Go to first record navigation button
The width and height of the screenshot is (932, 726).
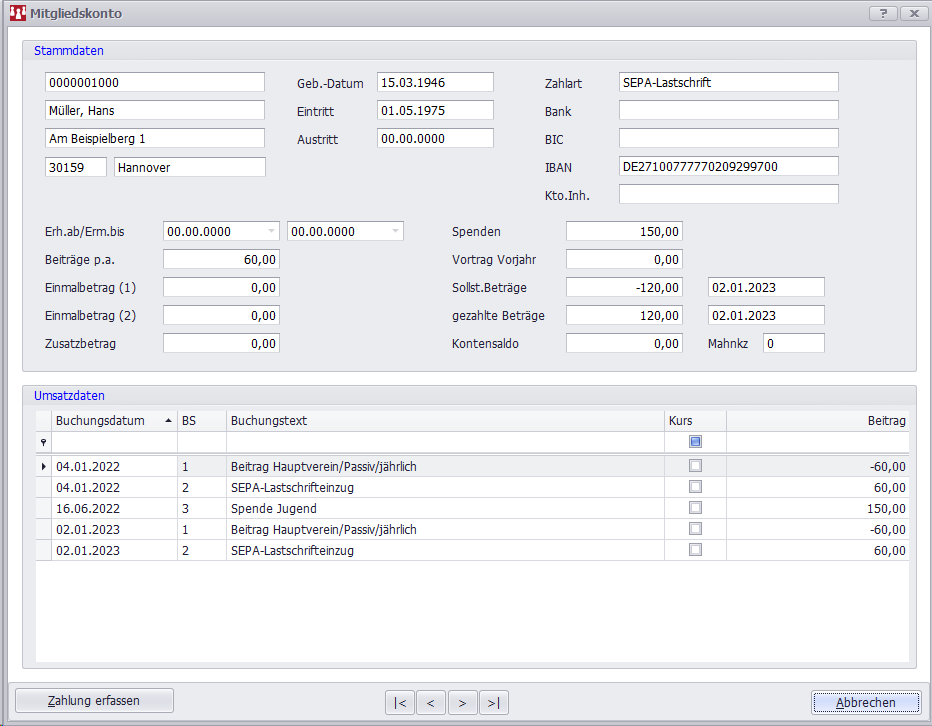coord(400,703)
